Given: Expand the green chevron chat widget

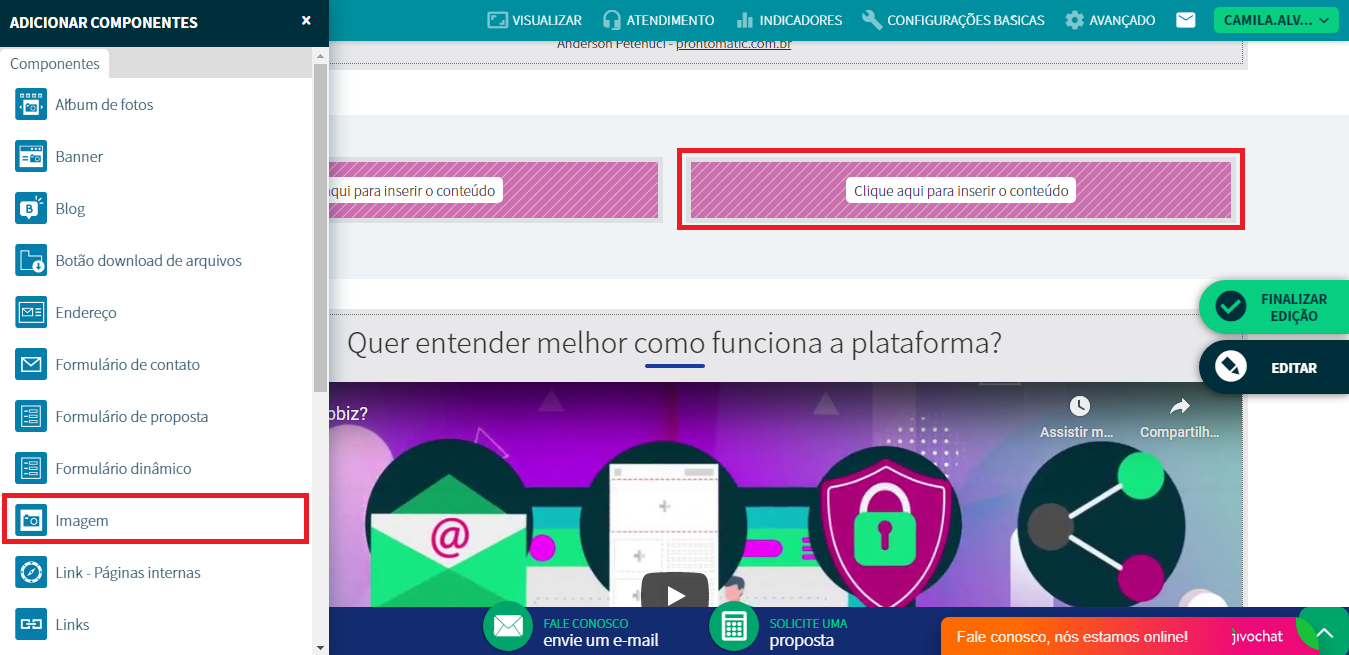Looking at the screenshot, I should click(x=1324, y=634).
